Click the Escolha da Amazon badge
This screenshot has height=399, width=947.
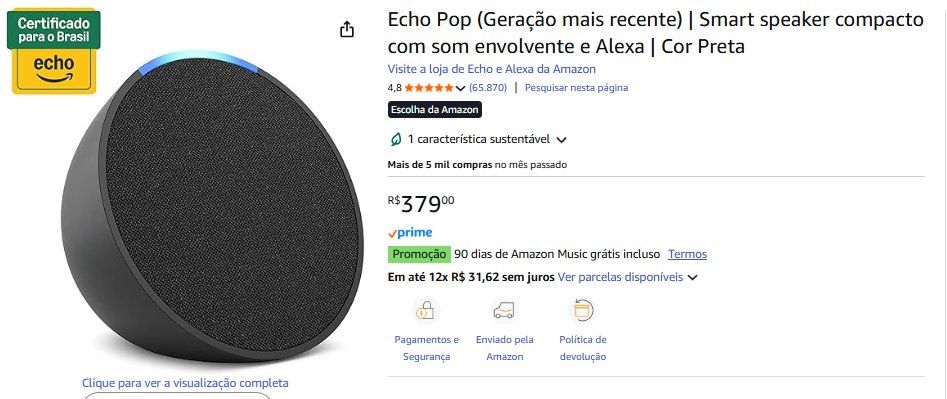[x=435, y=110]
